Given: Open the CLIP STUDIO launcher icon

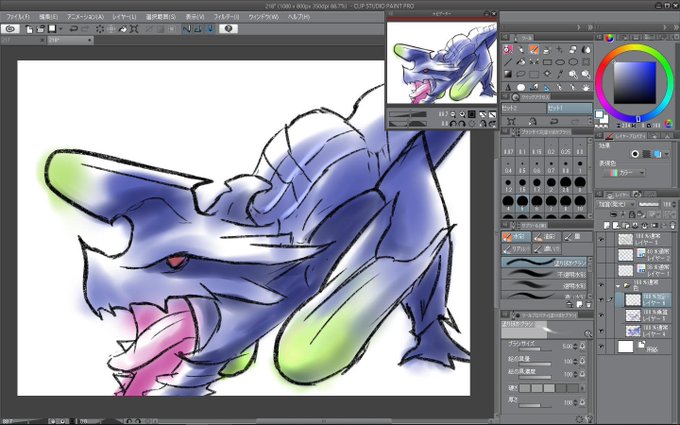Looking at the screenshot, I should (10, 29).
